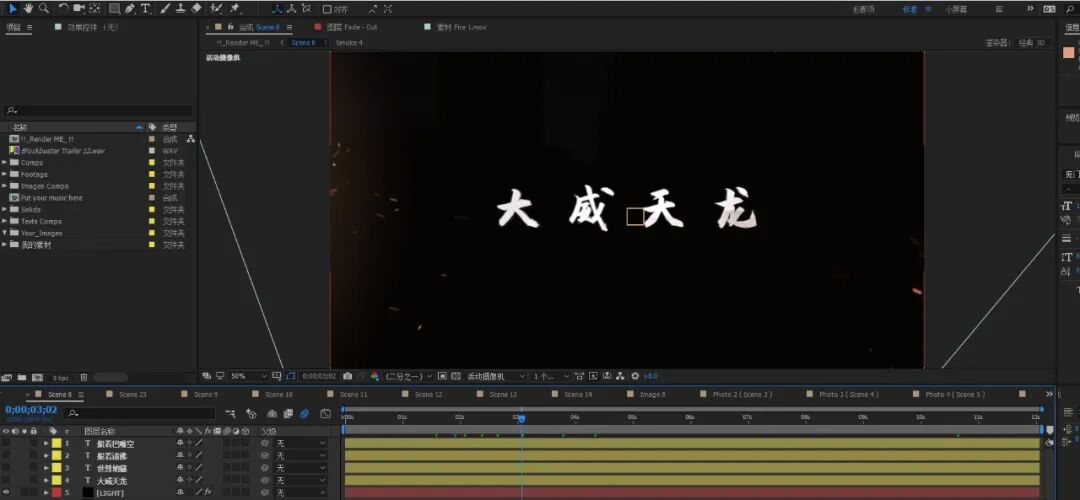Toggle the region of interest in viewer
Image resolution: width=1080 pixels, height=500 pixels.
442,376
